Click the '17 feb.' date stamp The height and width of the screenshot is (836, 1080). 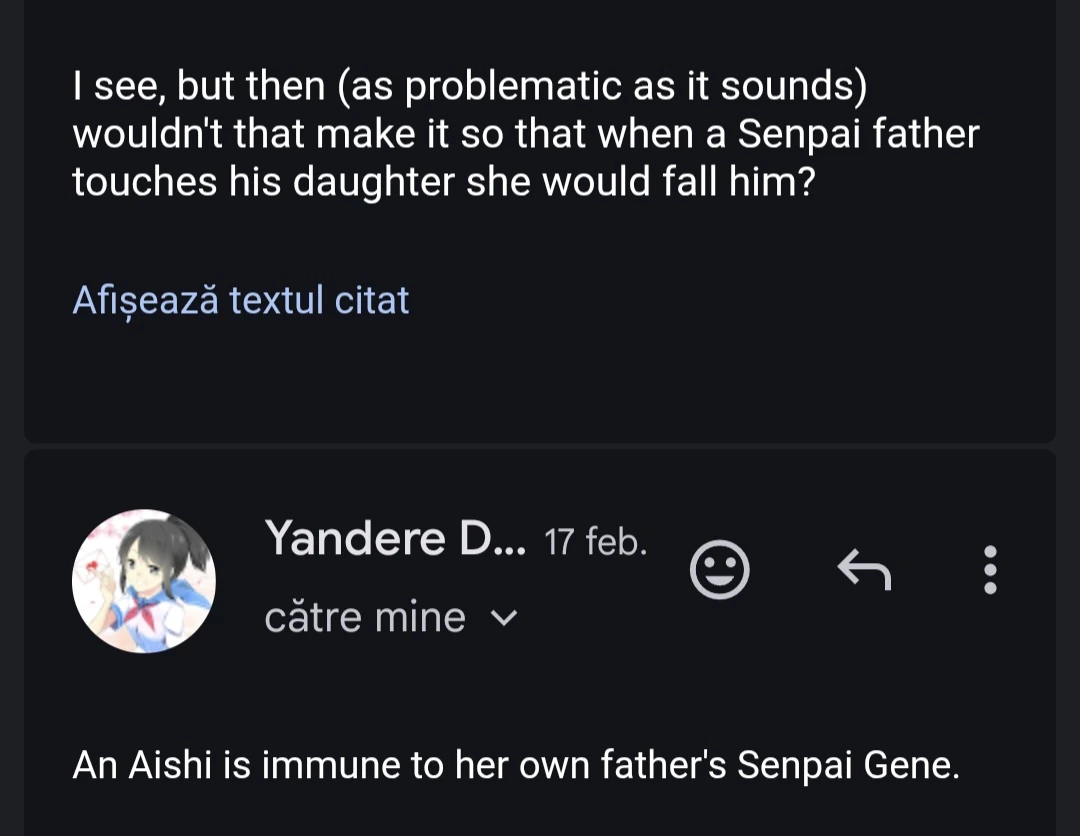pyautogui.click(x=596, y=543)
